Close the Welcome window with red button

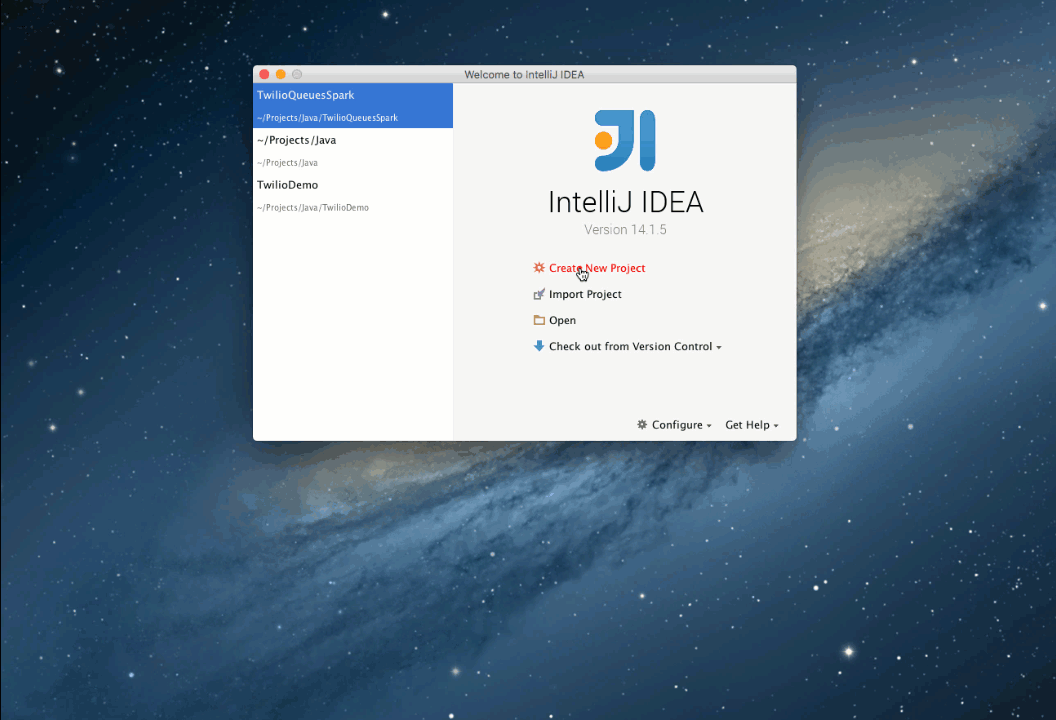[264, 74]
